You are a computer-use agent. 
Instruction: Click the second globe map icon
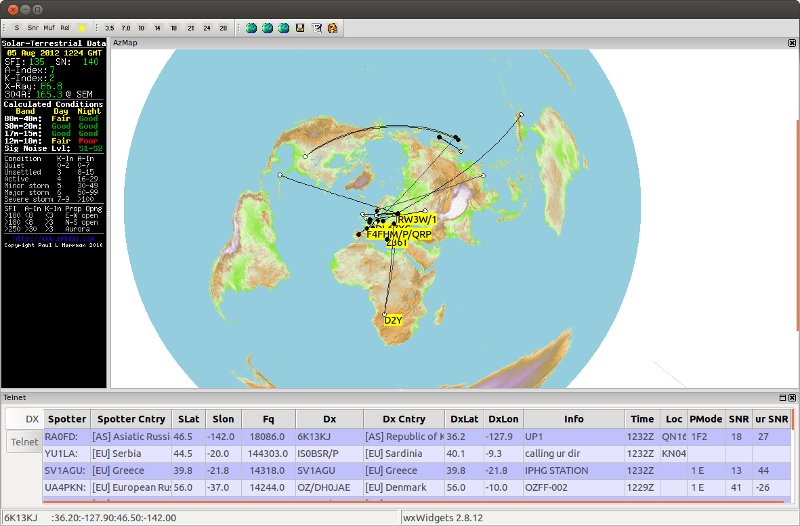tap(267, 28)
